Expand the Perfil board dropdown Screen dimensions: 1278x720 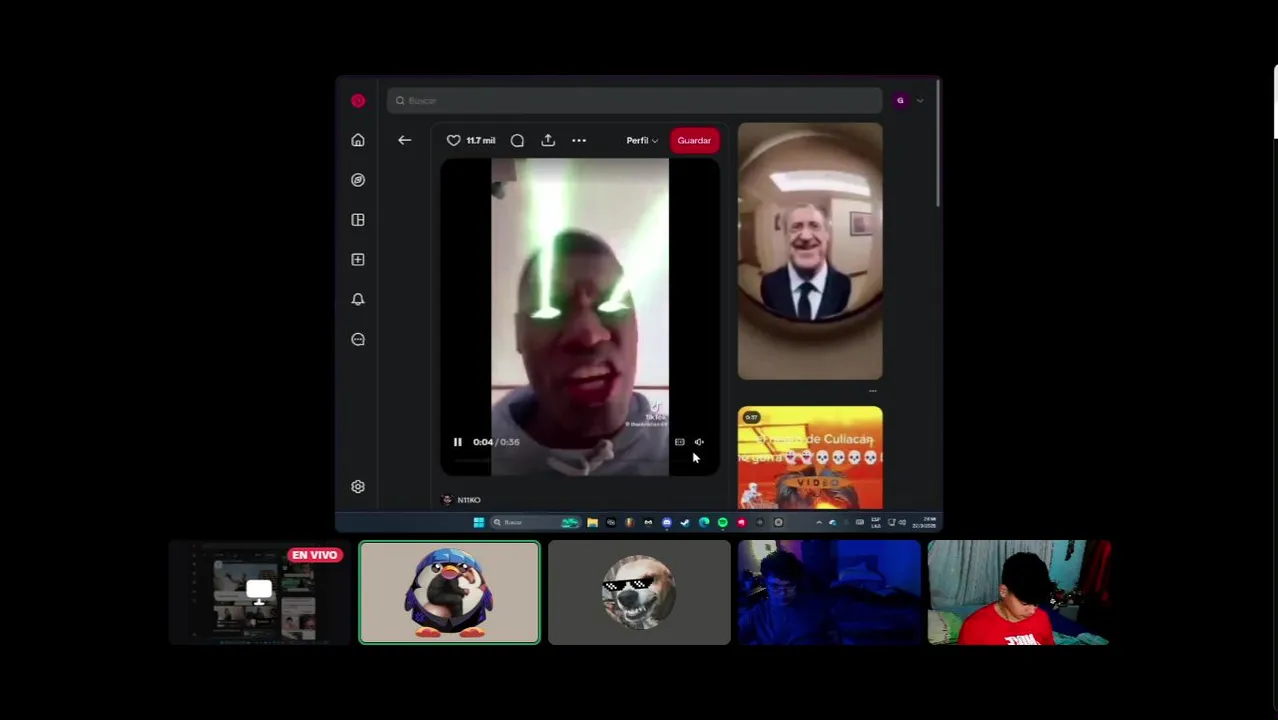(642, 140)
